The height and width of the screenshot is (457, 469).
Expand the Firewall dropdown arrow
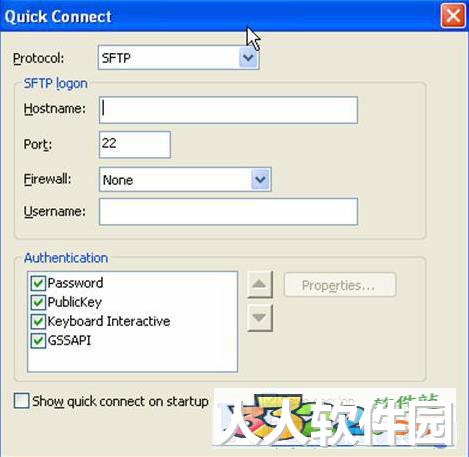pos(260,180)
